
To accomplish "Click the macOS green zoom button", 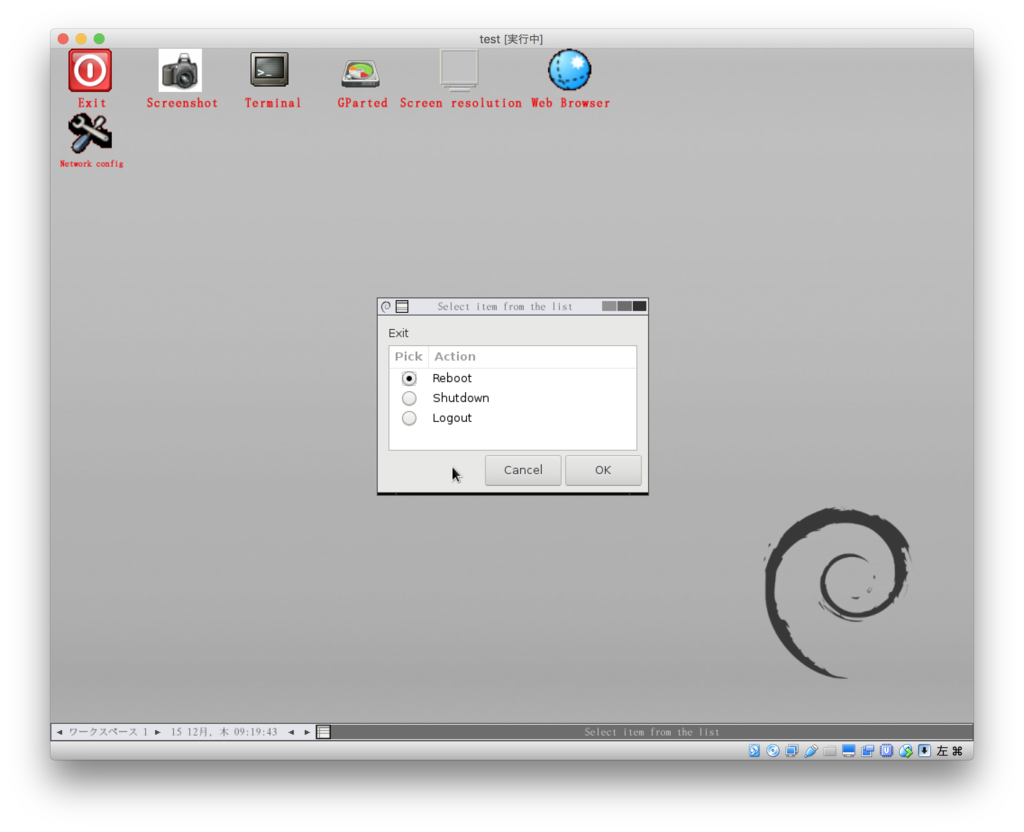I will point(99,39).
